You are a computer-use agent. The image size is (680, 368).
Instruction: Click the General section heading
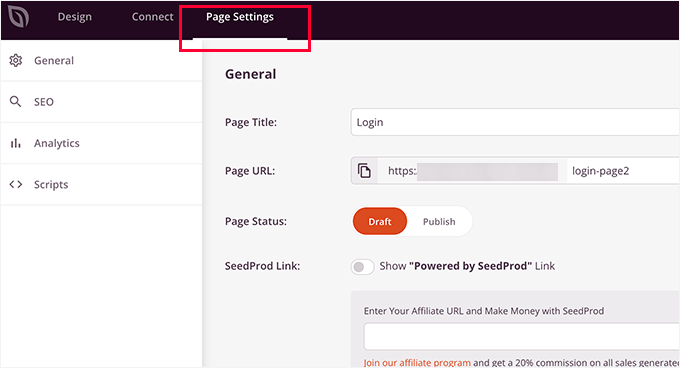pos(250,74)
